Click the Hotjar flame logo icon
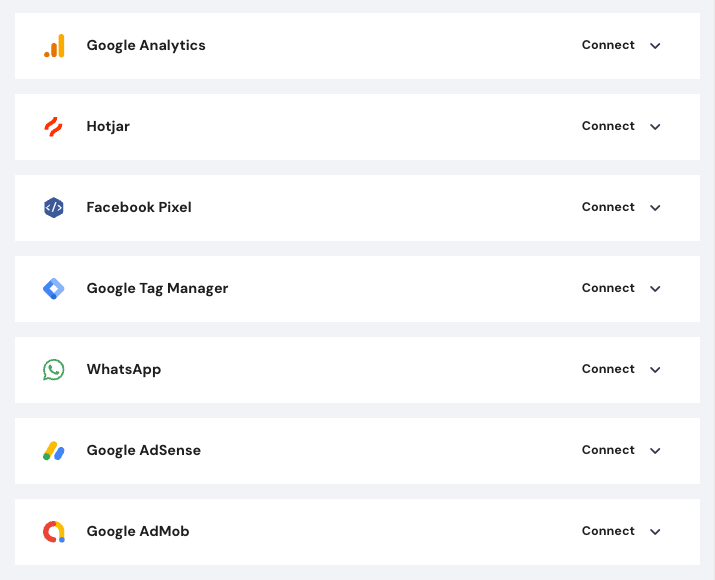The height and width of the screenshot is (580, 715). pos(54,127)
